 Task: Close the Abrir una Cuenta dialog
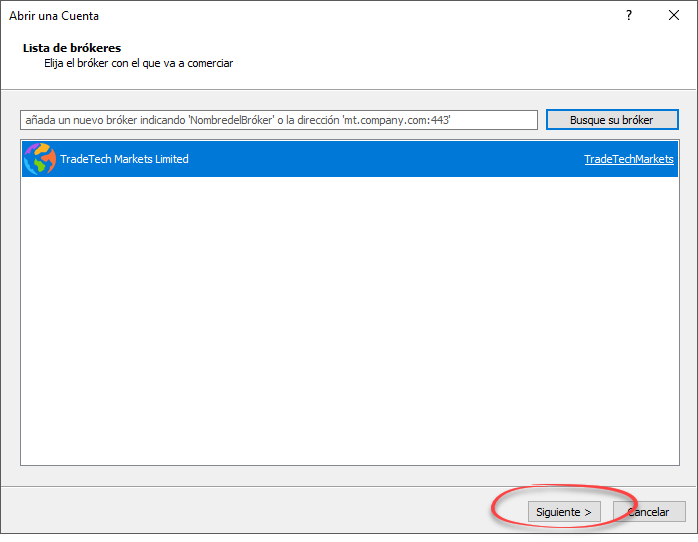(x=674, y=16)
